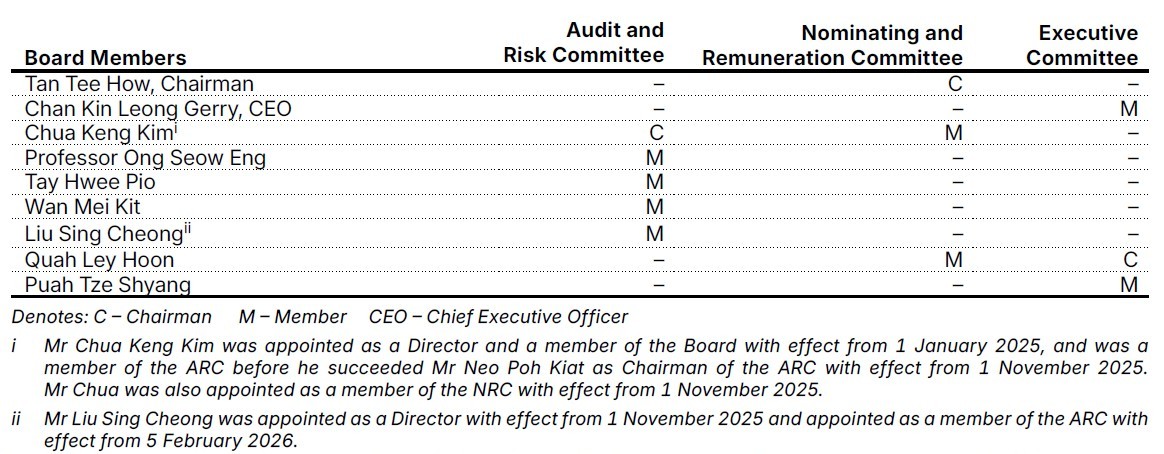Click the Audit and Risk Committee header
Image resolution: width=1164 pixels, height=454 pixels.
[583, 43]
